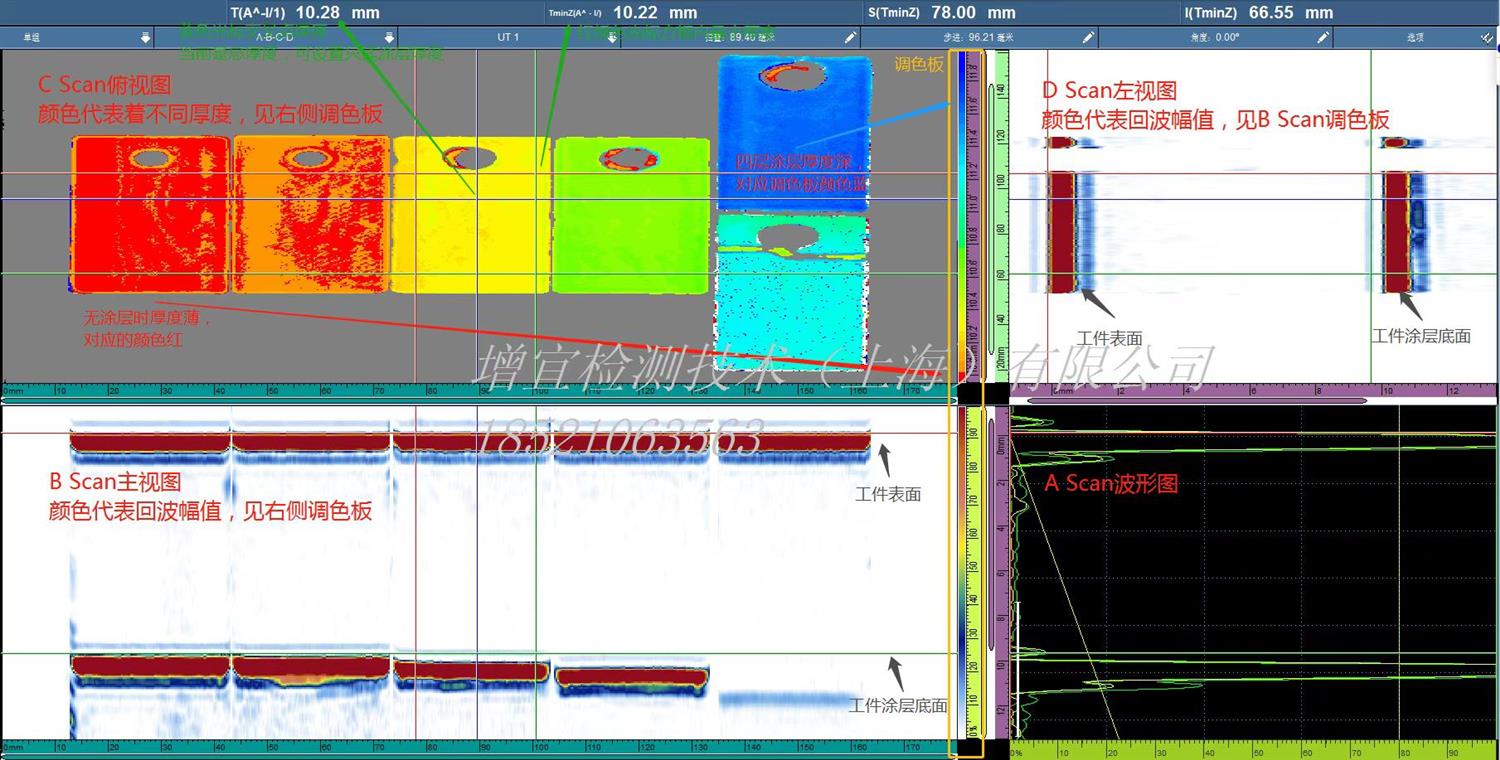
Task: Select the 选项 options menu
Action: [1415, 37]
